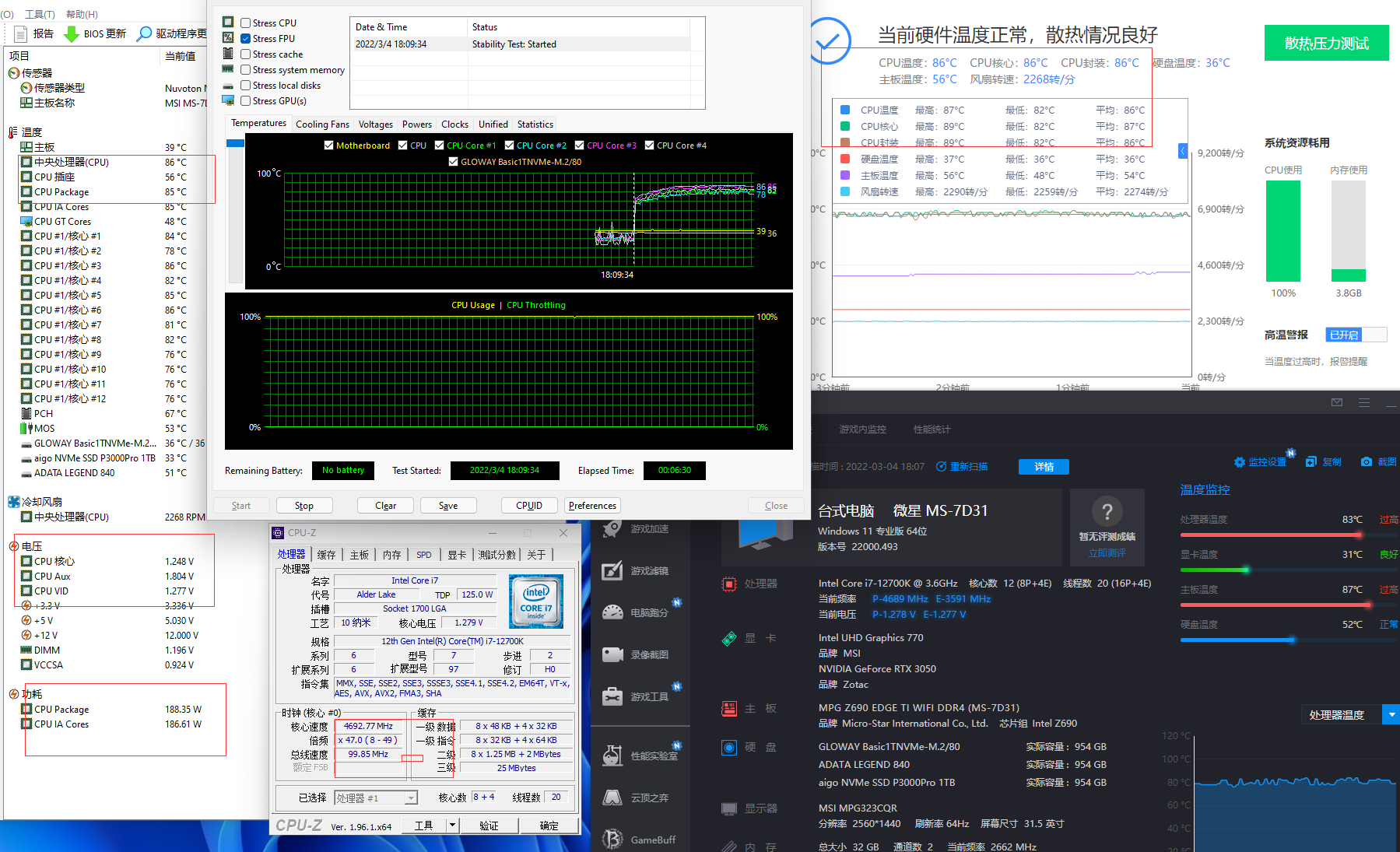Viewport: 1400px width, 852px height.
Task: Toggle CPU Core #1 graph checkbox
Action: click(x=440, y=146)
